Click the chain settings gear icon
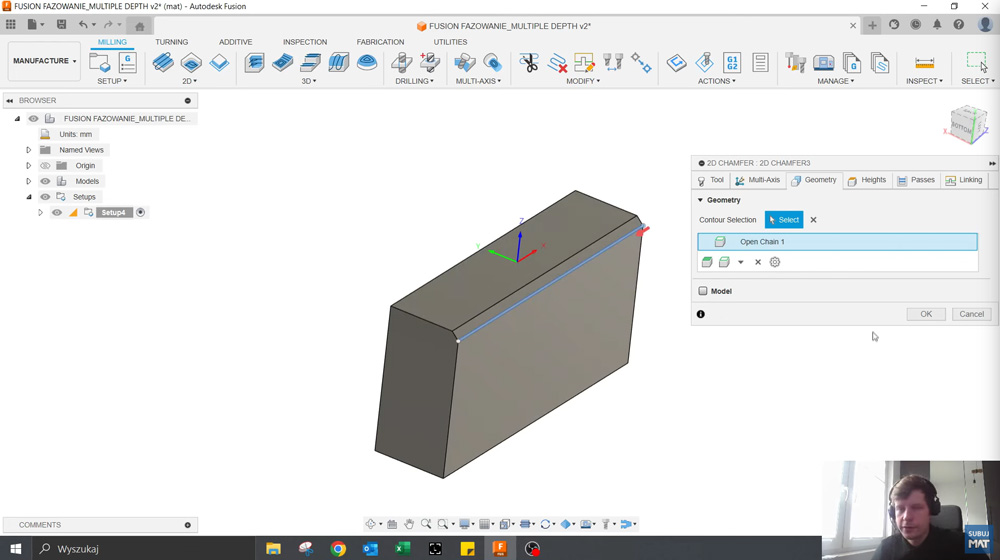Screen dimensions: 1000x560 click(x=774, y=262)
